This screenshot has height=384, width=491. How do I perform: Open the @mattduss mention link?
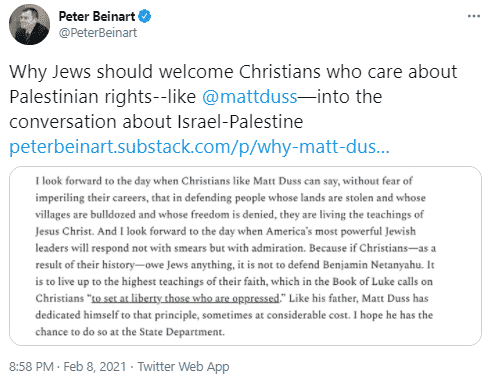click(250, 97)
